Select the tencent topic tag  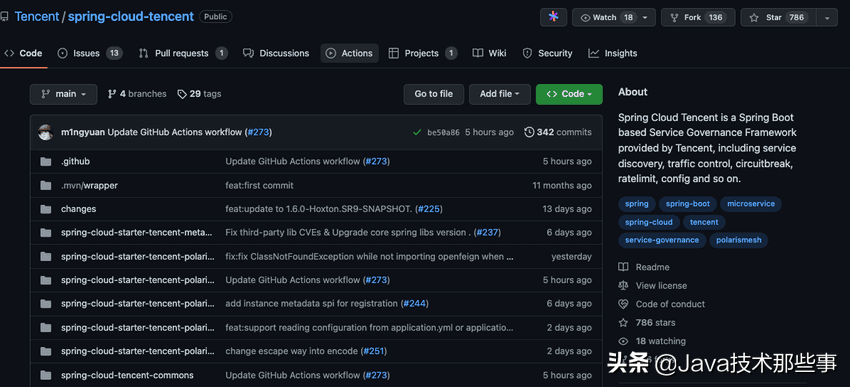(704, 222)
